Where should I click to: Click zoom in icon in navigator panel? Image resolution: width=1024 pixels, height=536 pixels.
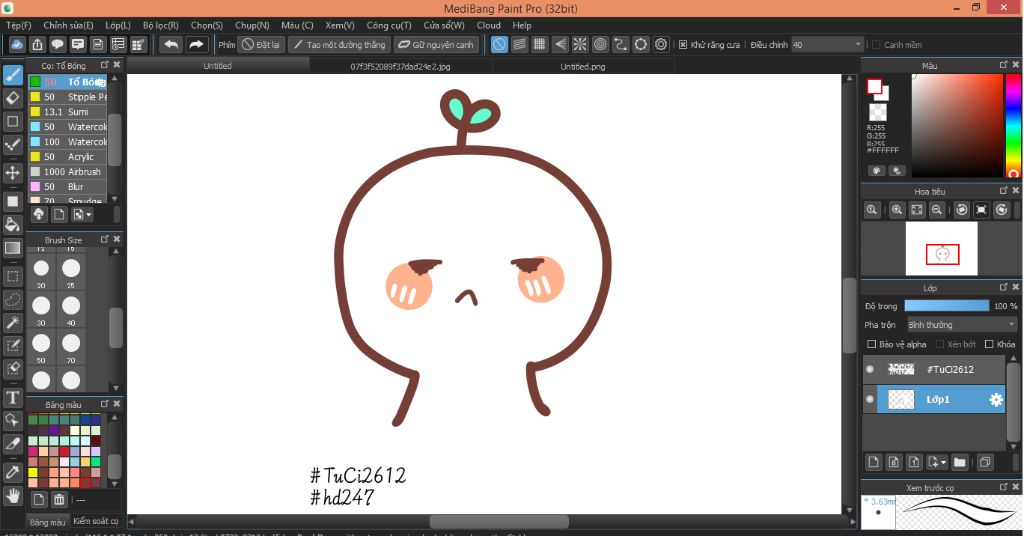[x=897, y=210]
